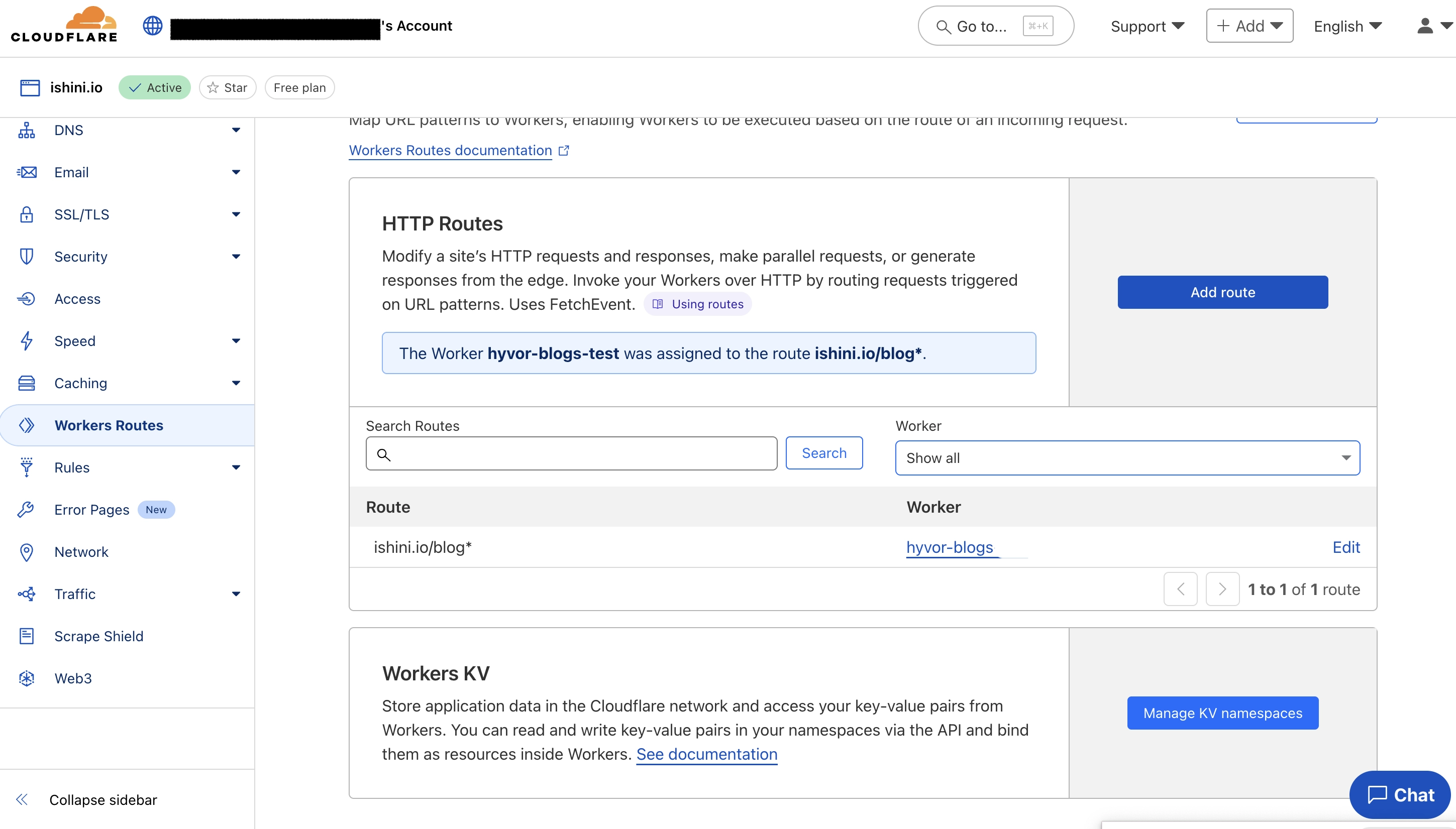Screen dimensions: 1456x829
Task: Open the hyvor-blogs worker link
Action: pyautogui.click(x=950, y=547)
